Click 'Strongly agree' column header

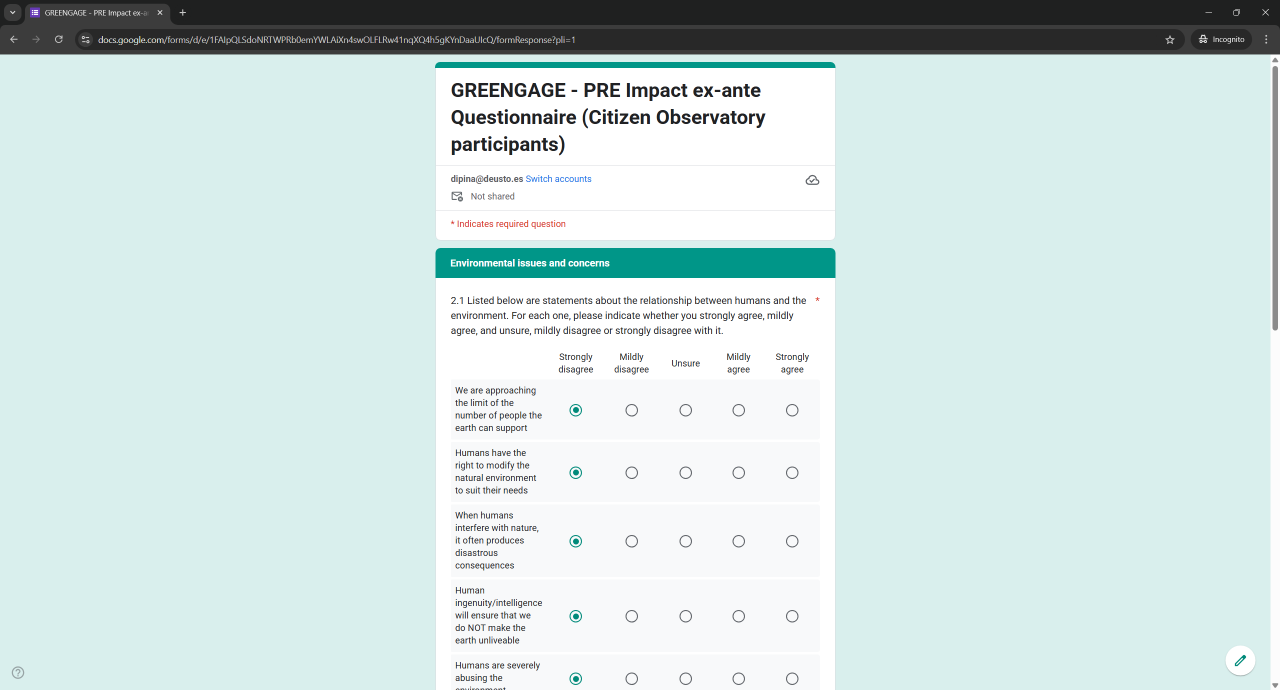click(x=792, y=363)
